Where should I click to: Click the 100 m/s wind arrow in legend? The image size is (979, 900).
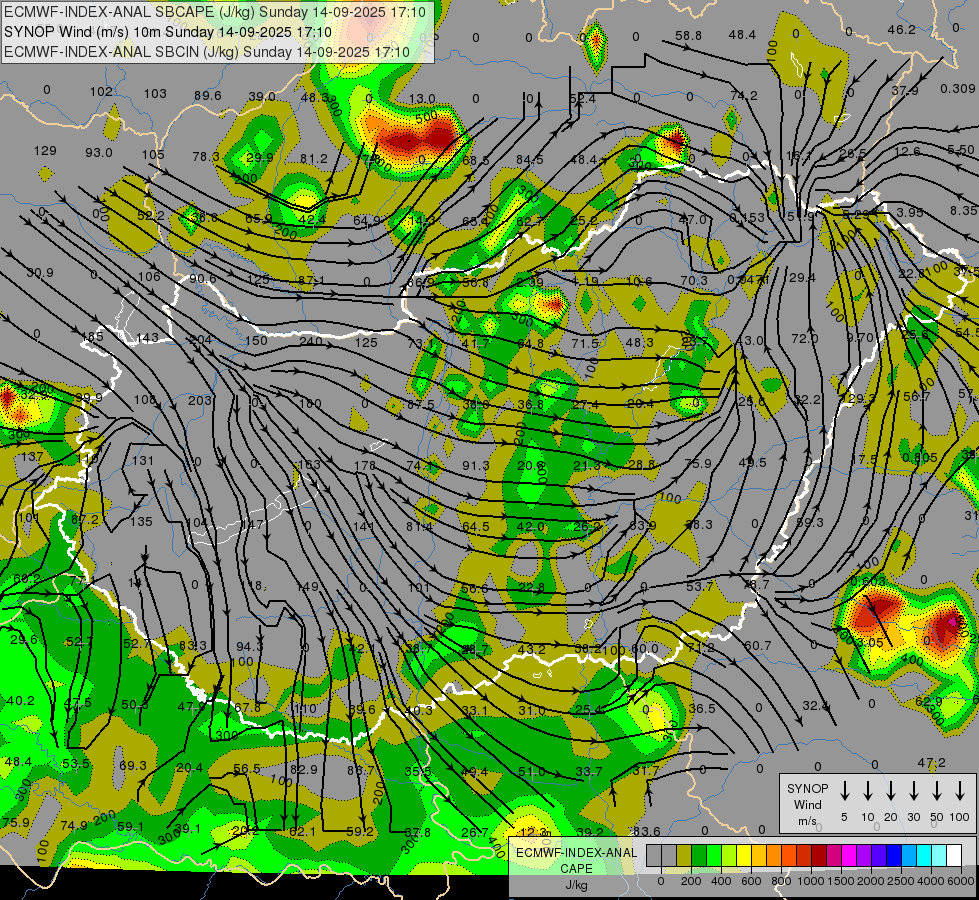click(960, 791)
